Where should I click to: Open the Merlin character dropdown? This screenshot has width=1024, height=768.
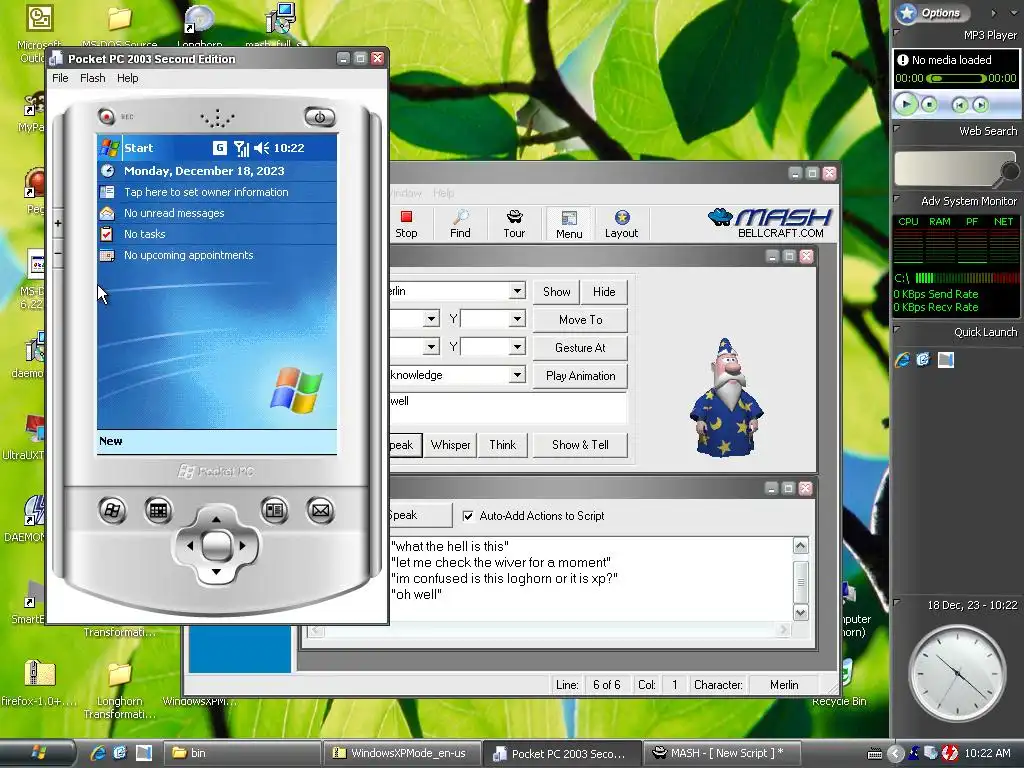517,291
